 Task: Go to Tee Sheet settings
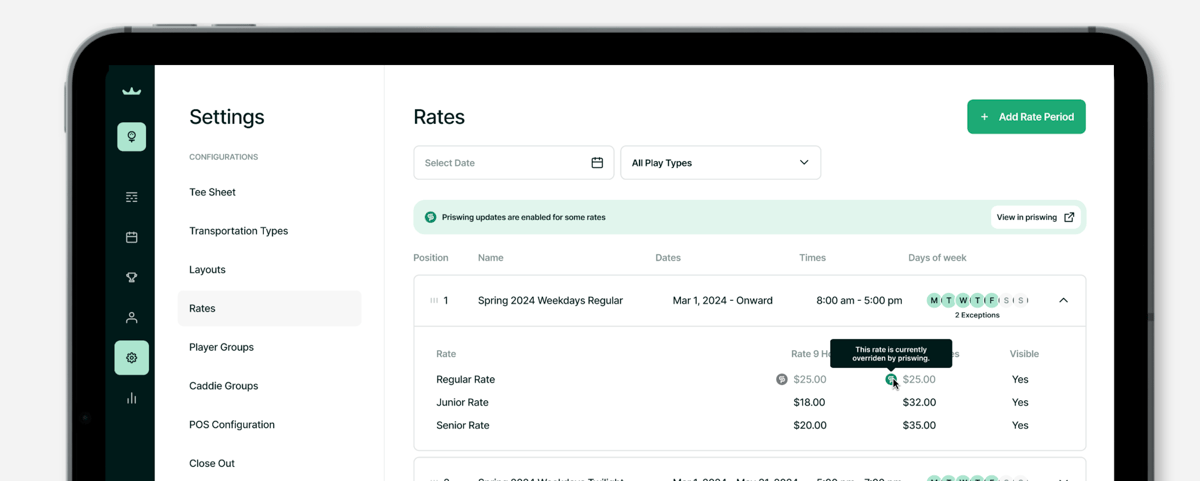coord(212,192)
